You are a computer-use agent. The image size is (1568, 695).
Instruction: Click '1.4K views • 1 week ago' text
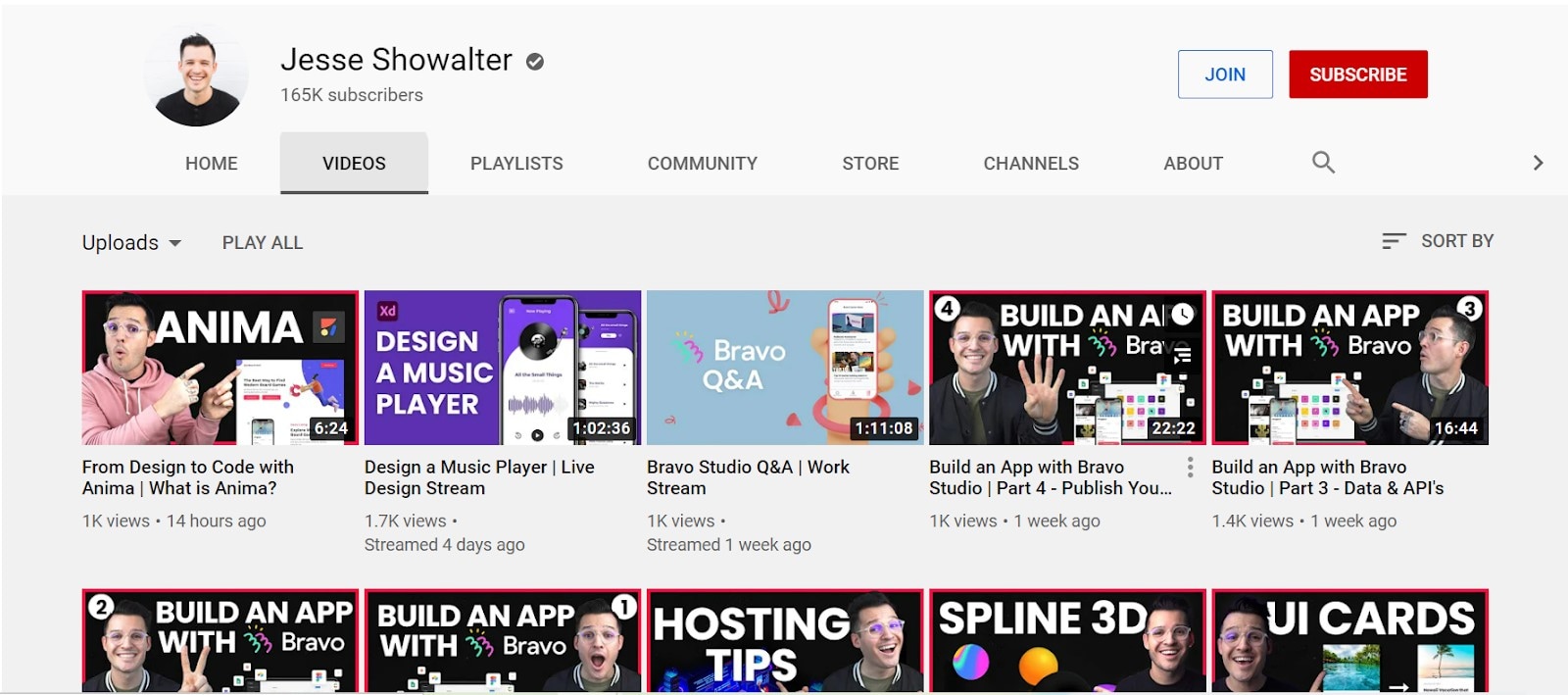coord(1304,521)
